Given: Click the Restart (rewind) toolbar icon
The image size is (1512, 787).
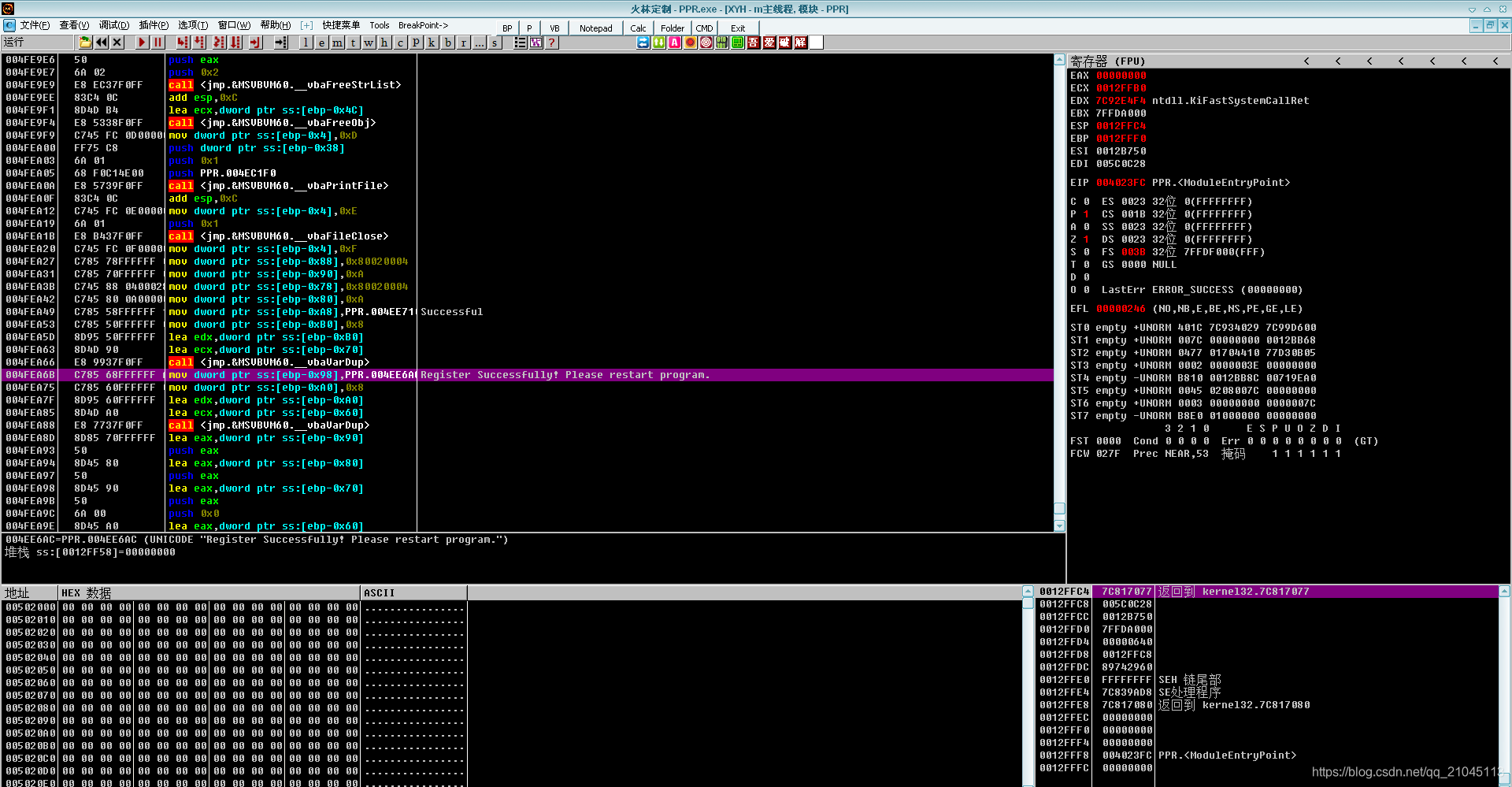Looking at the screenshot, I should coord(102,43).
